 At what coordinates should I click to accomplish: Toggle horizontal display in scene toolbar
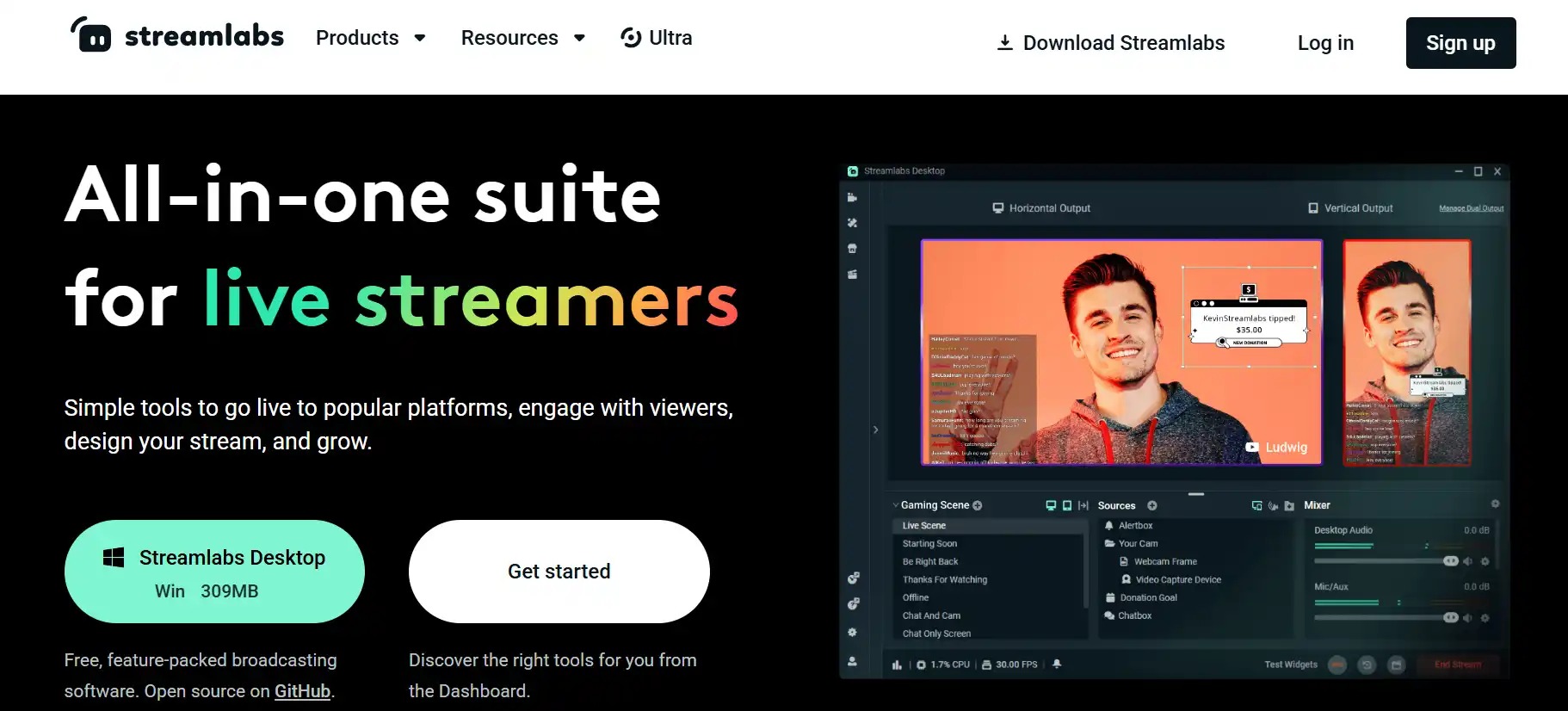pos(1051,505)
